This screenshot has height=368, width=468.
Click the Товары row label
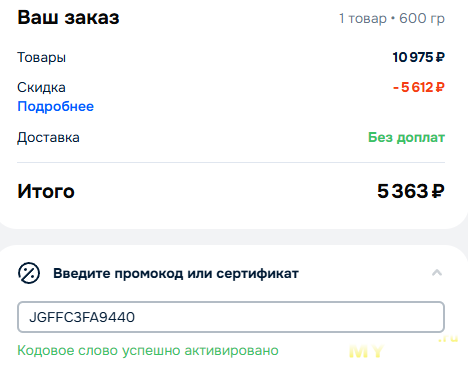42,57
